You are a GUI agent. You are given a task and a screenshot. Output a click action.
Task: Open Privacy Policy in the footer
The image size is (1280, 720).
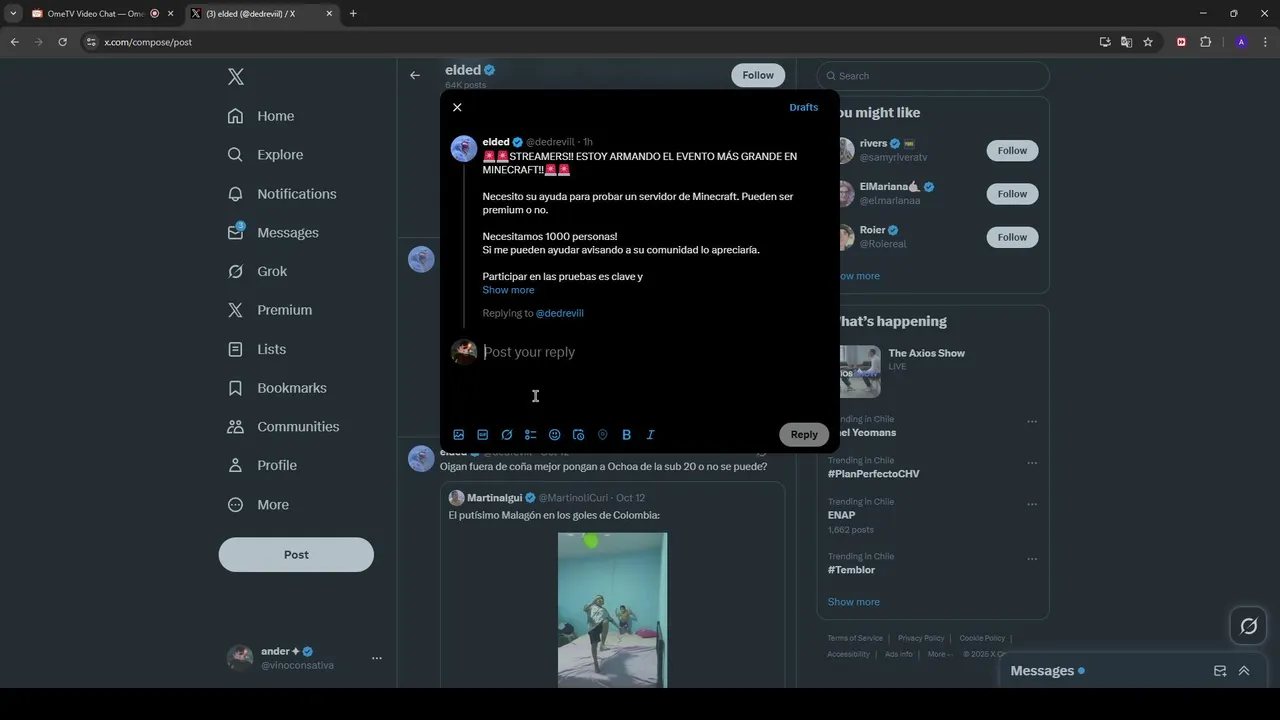[921, 638]
